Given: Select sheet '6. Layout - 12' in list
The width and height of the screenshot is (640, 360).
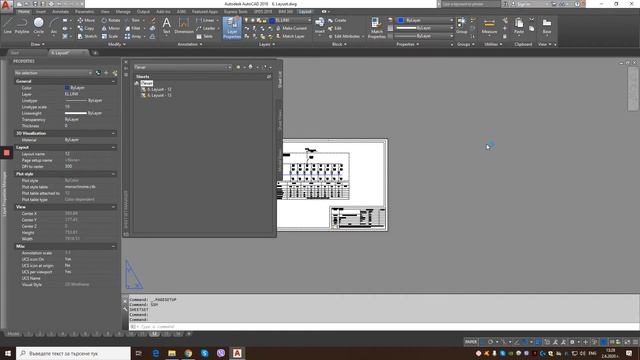Looking at the screenshot, I should [x=156, y=89].
